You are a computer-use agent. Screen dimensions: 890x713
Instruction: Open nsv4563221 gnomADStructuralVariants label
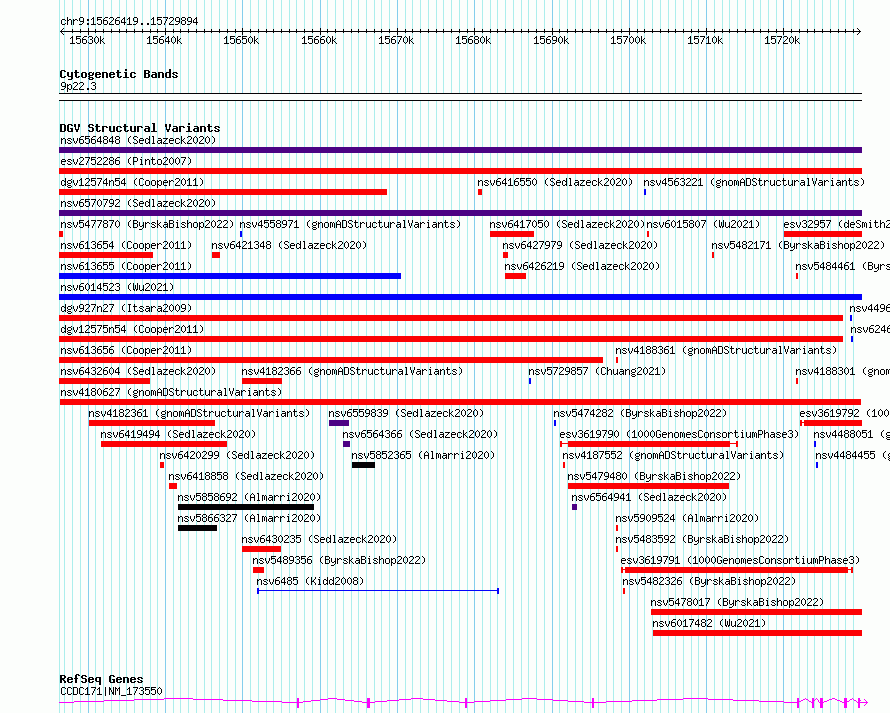754,182
